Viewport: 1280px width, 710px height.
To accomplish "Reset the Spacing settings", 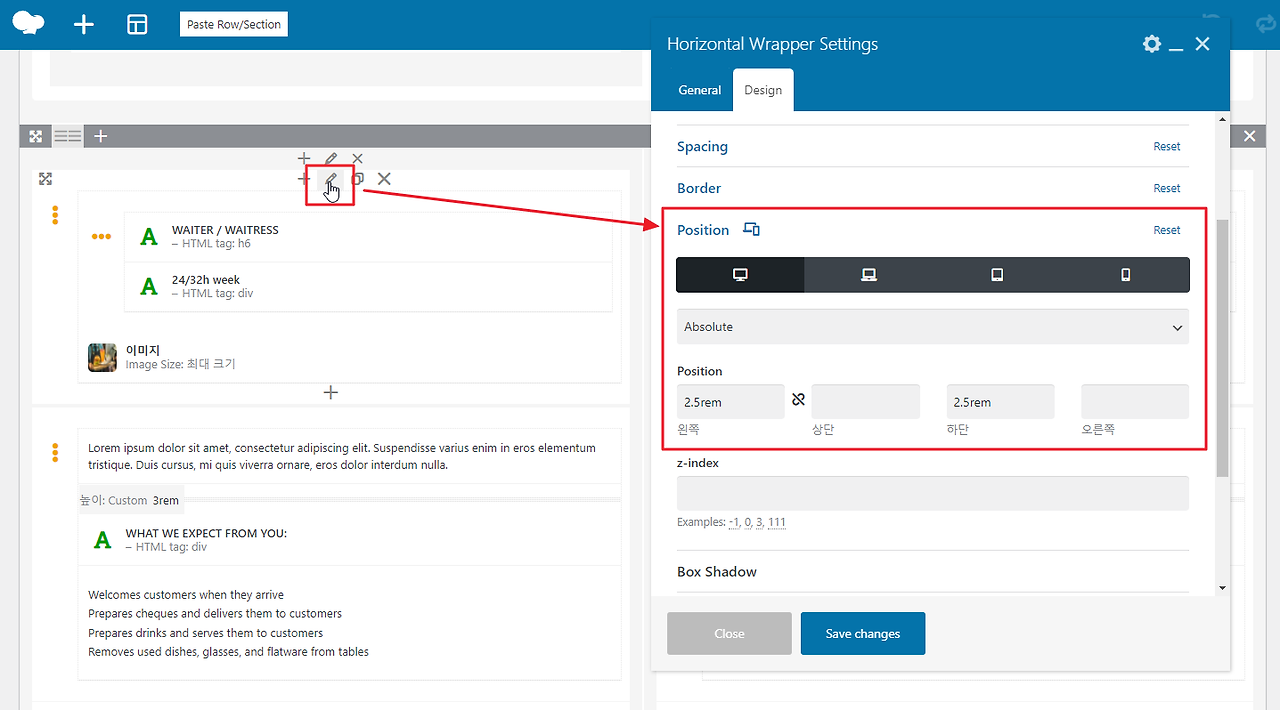I will 1167,146.
